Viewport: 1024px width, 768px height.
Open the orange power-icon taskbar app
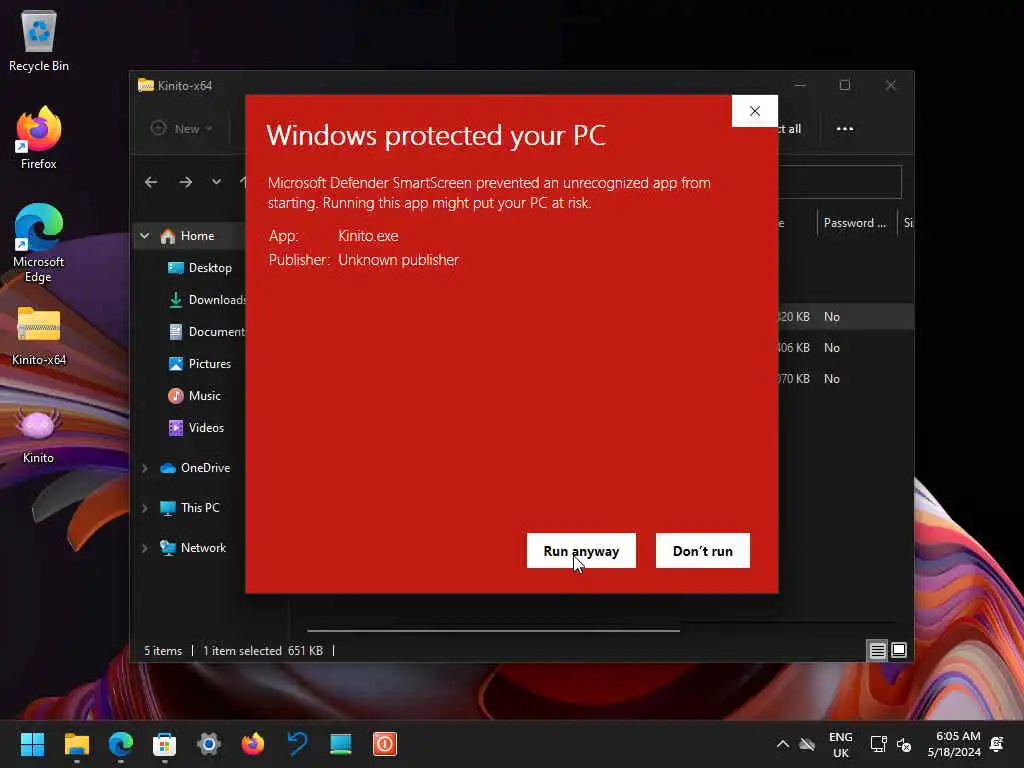[385, 744]
